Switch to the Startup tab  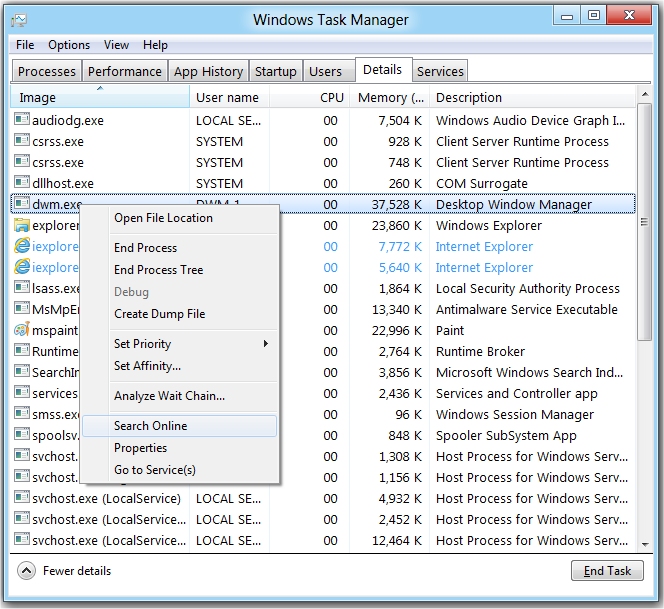point(276,71)
